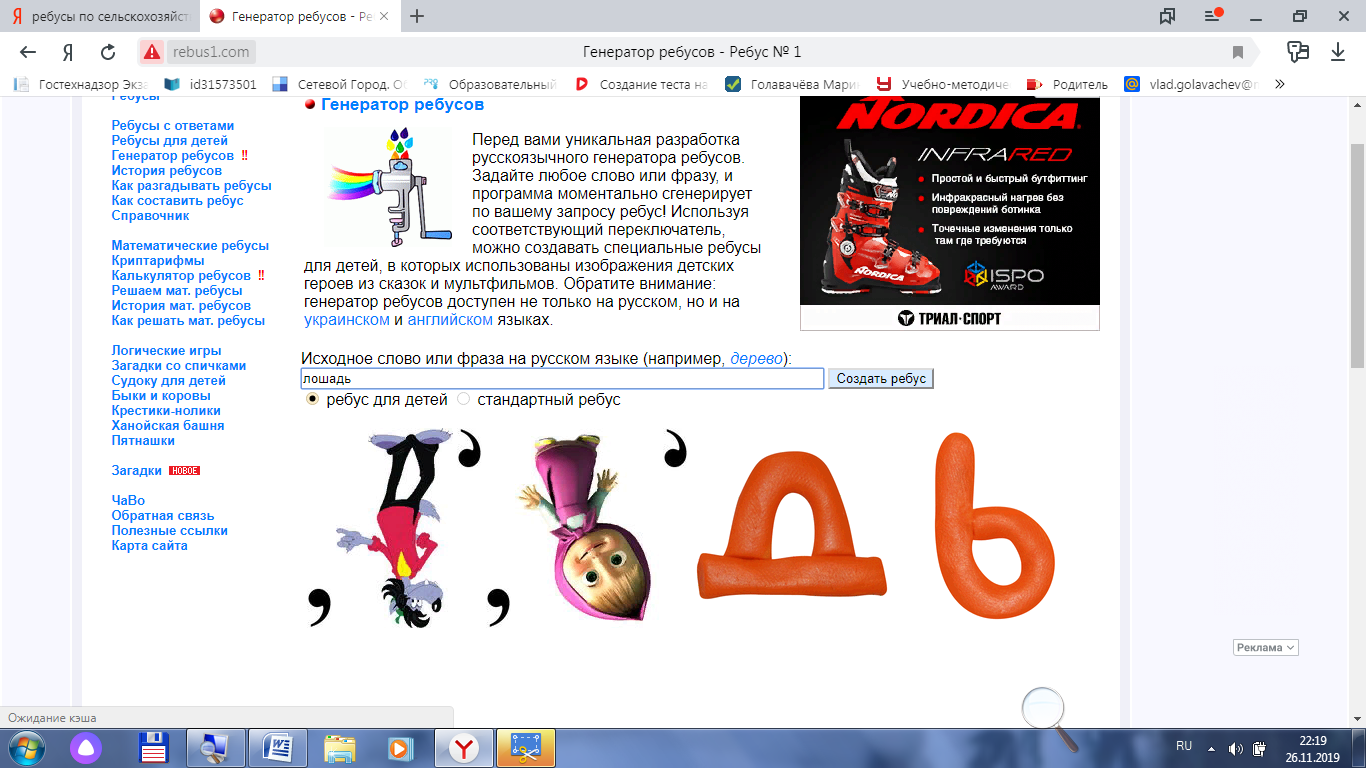Open the 'Учебно-методиче' bookmark

942,84
